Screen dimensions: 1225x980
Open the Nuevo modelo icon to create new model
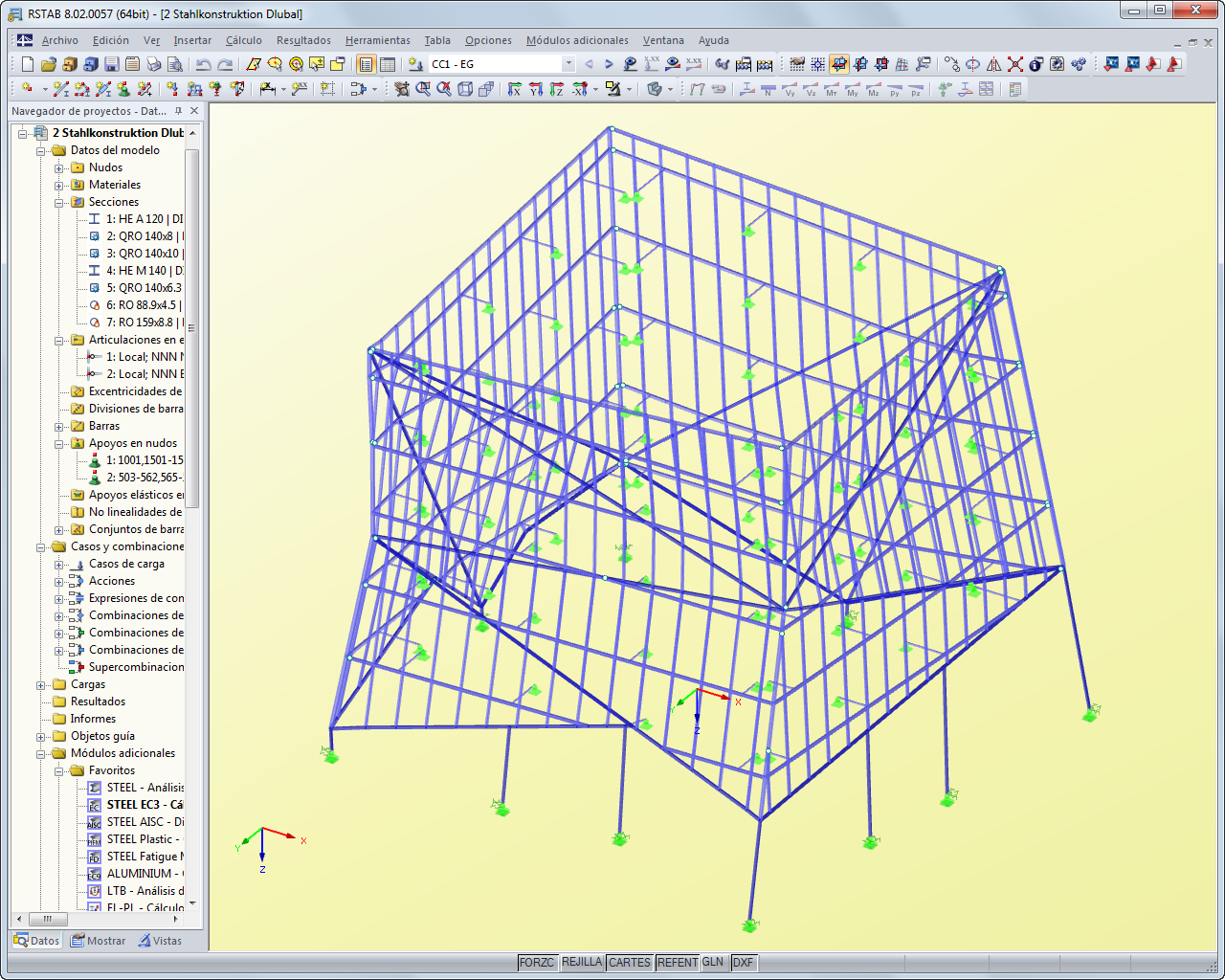point(26,63)
